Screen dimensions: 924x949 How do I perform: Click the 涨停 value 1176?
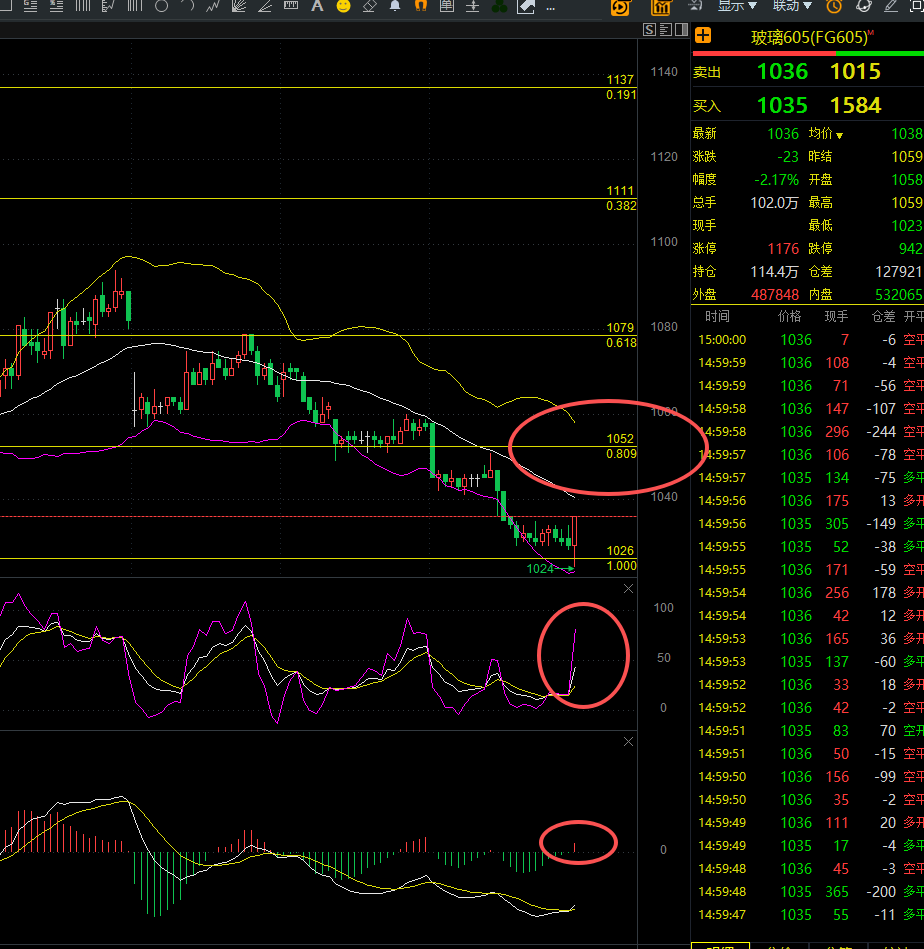tap(783, 249)
